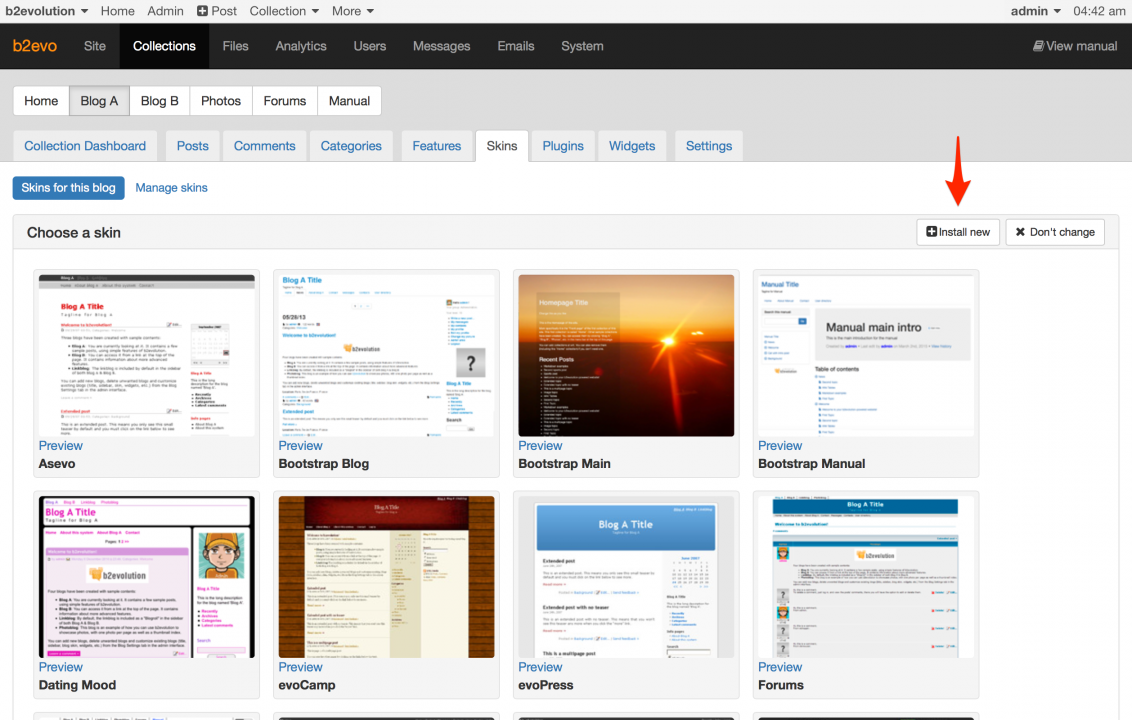The height and width of the screenshot is (720, 1132).
Task: Choose the Bootstrap Main skin thumbnail
Action: pos(626,355)
